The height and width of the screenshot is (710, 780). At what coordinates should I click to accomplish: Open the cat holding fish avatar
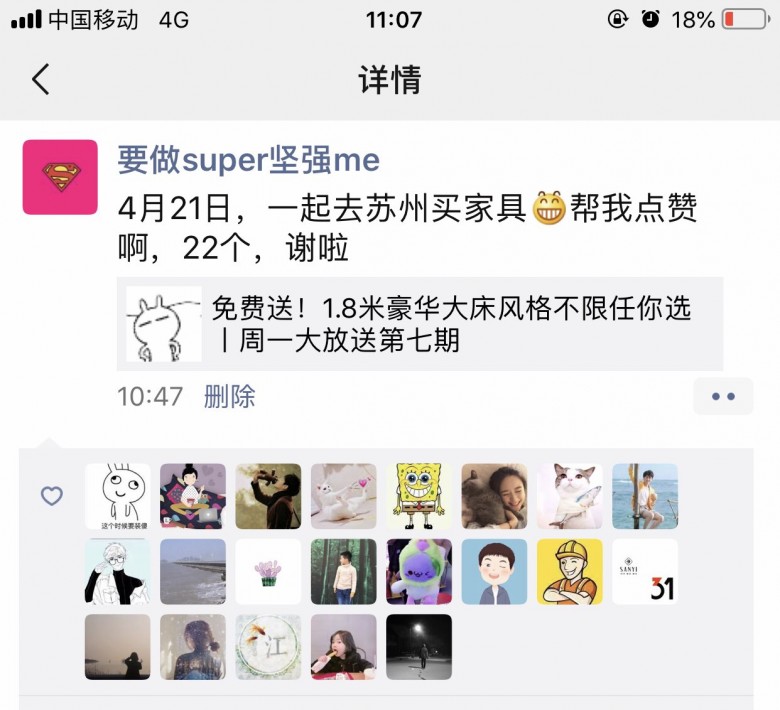tap(570, 496)
